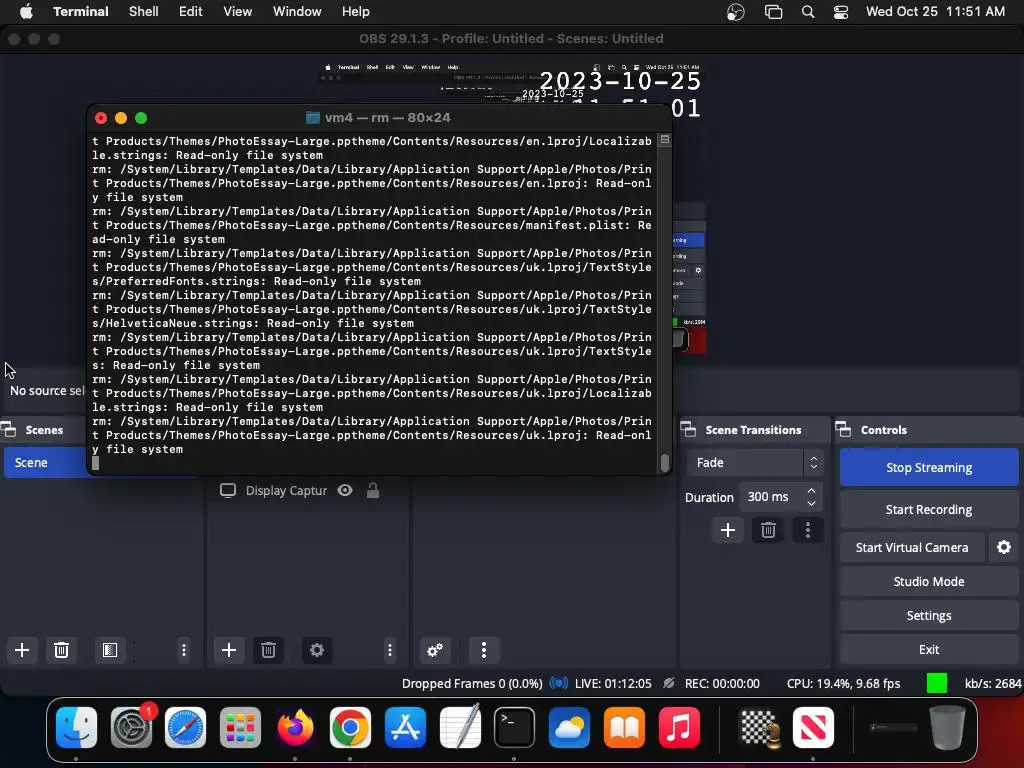
Task: Decrease transition duration with down arrow
Action: coord(811,504)
